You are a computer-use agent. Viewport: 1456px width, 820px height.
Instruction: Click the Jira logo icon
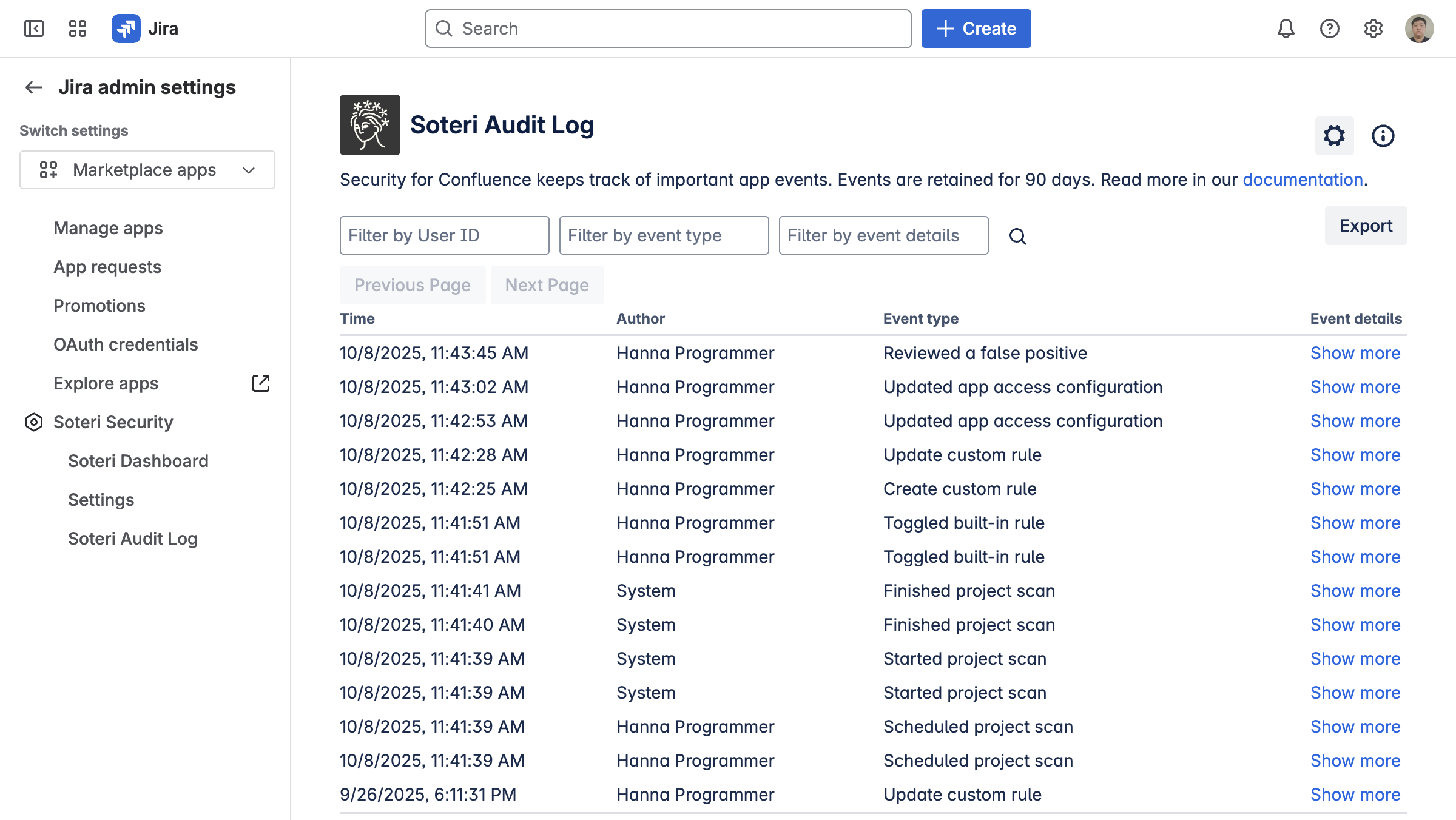[126, 29]
